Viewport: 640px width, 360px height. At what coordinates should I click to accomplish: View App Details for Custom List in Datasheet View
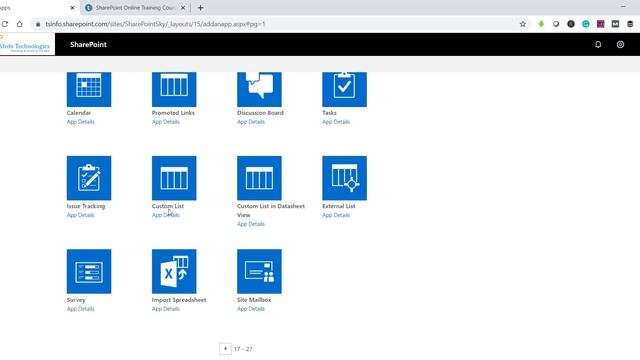click(x=251, y=224)
